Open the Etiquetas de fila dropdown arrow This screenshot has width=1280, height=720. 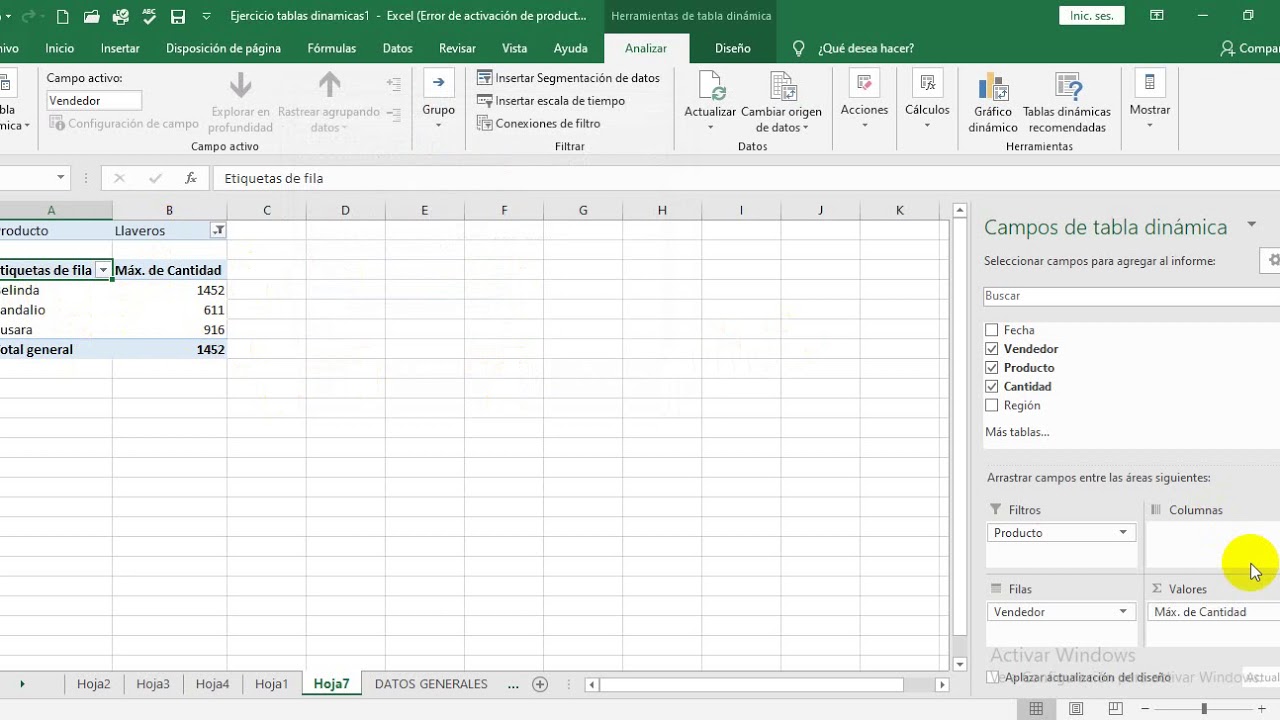pos(103,270)
